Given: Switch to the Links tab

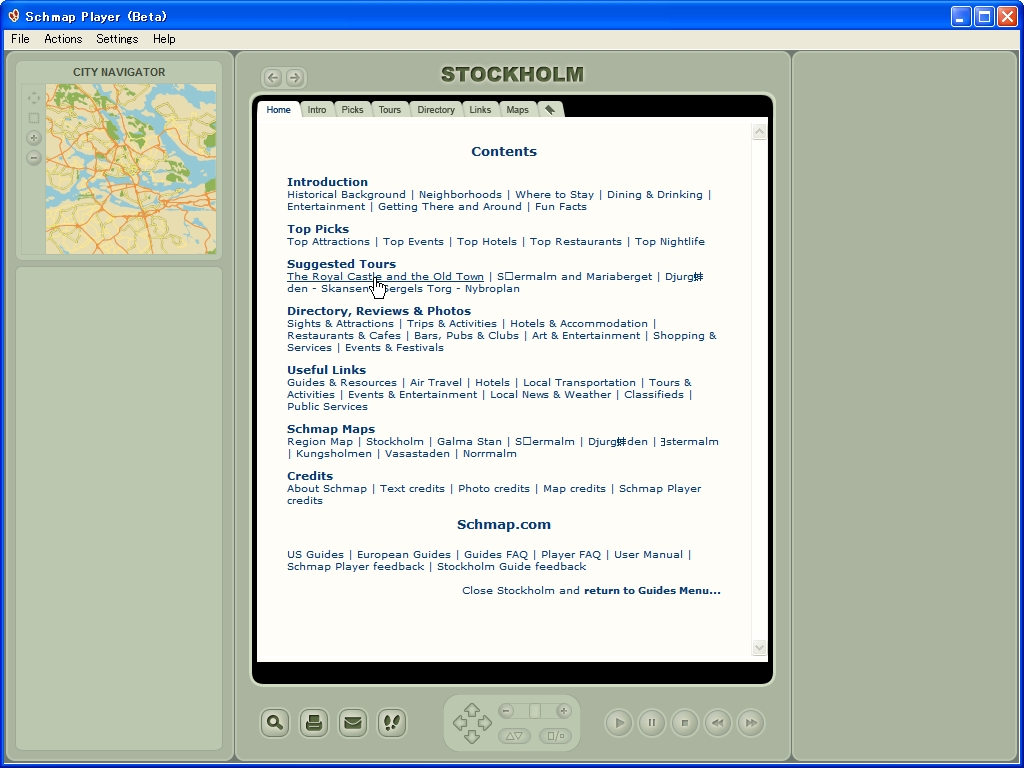Looking at the screenshot, I should 480,110.
